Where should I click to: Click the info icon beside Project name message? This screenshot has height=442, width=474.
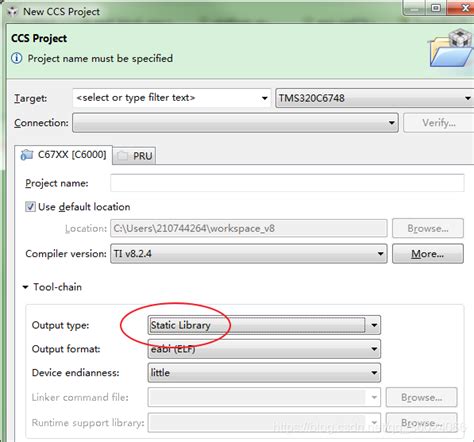tap(17, 58)
